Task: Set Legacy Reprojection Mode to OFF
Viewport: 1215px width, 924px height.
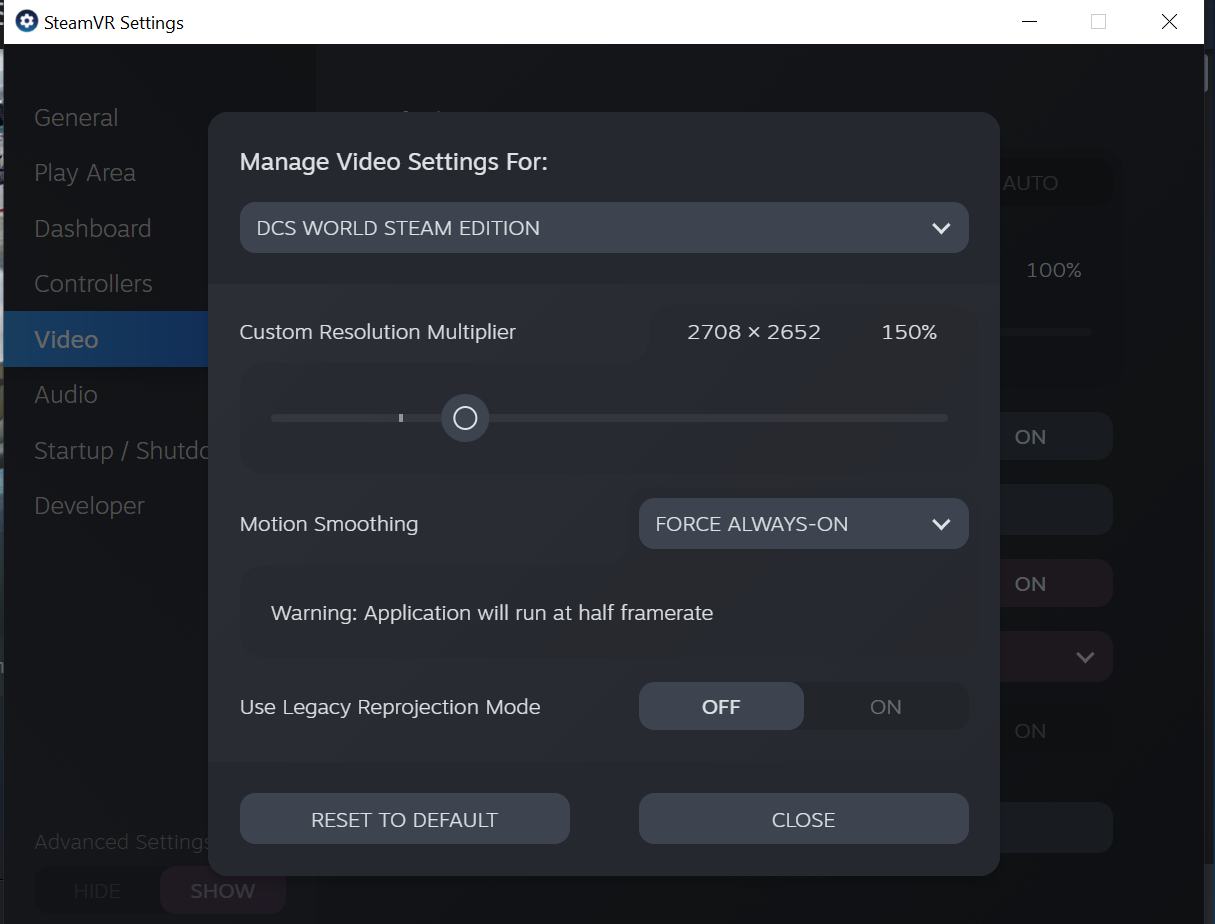Action: pos(721,707)
